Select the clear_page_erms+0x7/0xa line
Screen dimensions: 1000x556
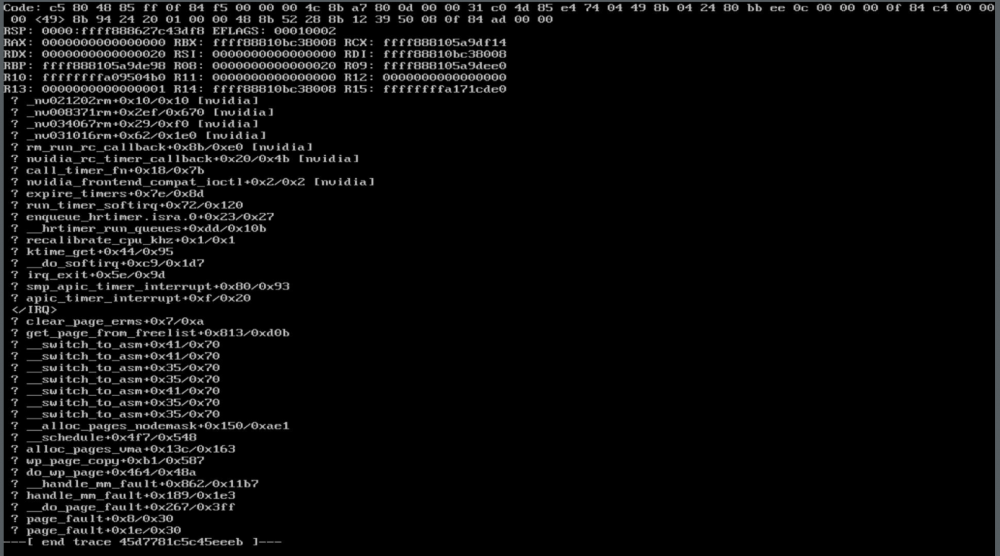click(108, 321)
